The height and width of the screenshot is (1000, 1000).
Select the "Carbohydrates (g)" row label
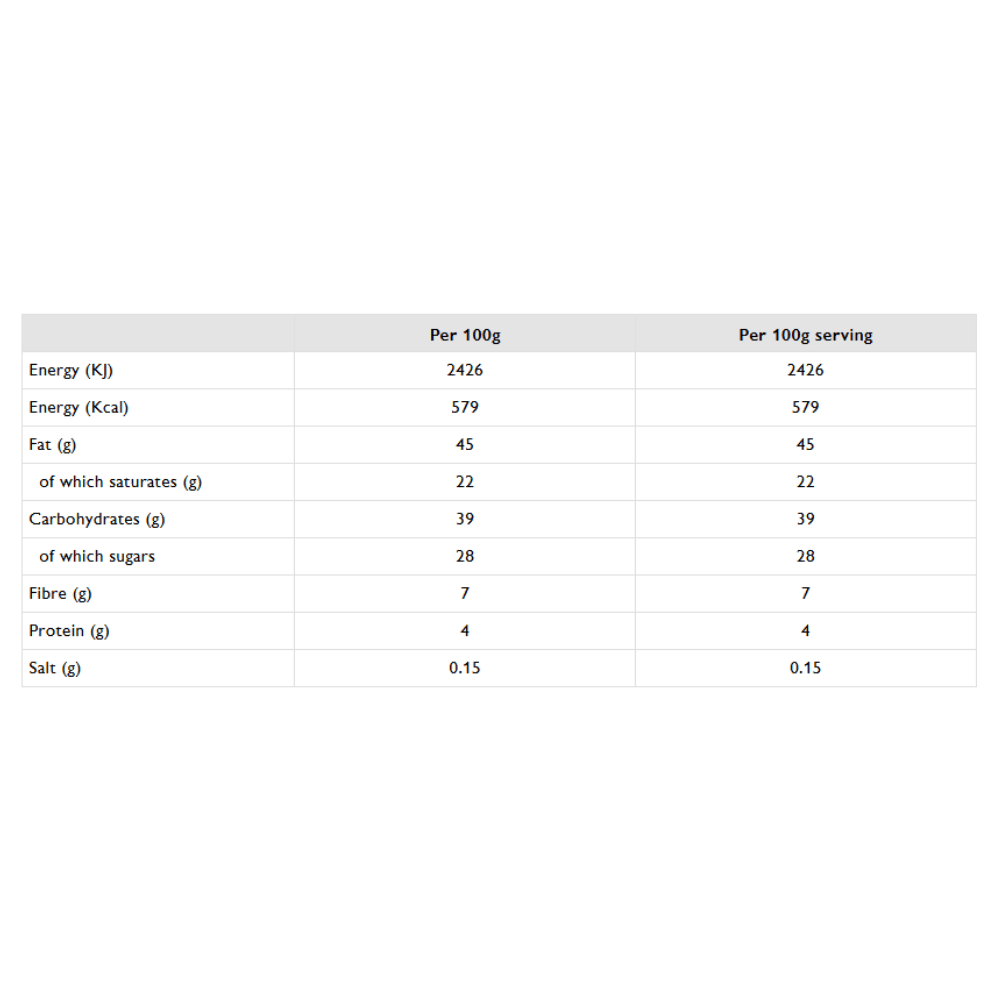click(97, 519)
